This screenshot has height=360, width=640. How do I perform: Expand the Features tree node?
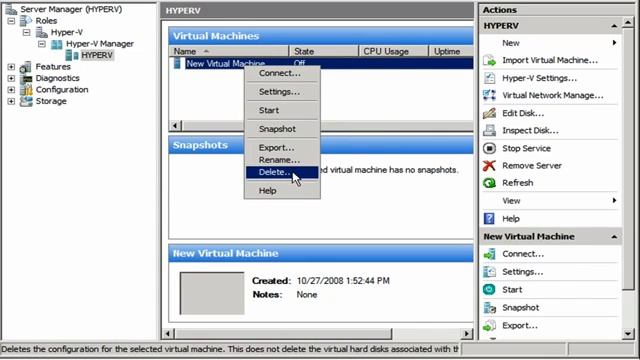click(11, 67)
